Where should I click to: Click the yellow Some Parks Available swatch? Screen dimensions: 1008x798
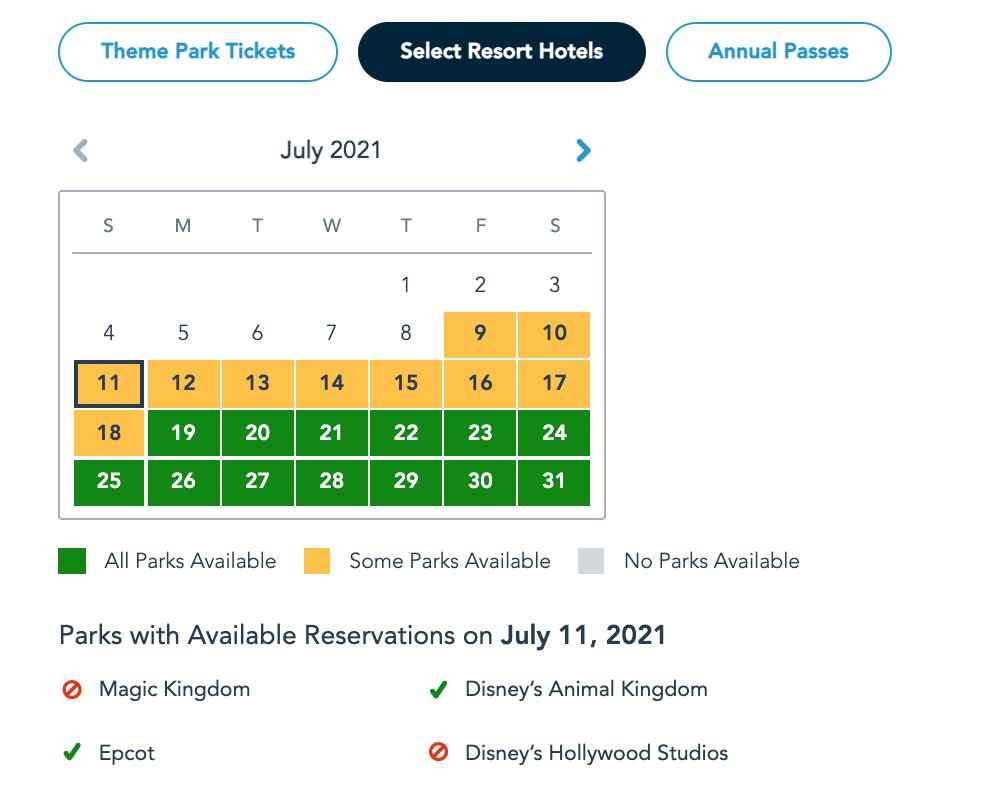[317, 561]
